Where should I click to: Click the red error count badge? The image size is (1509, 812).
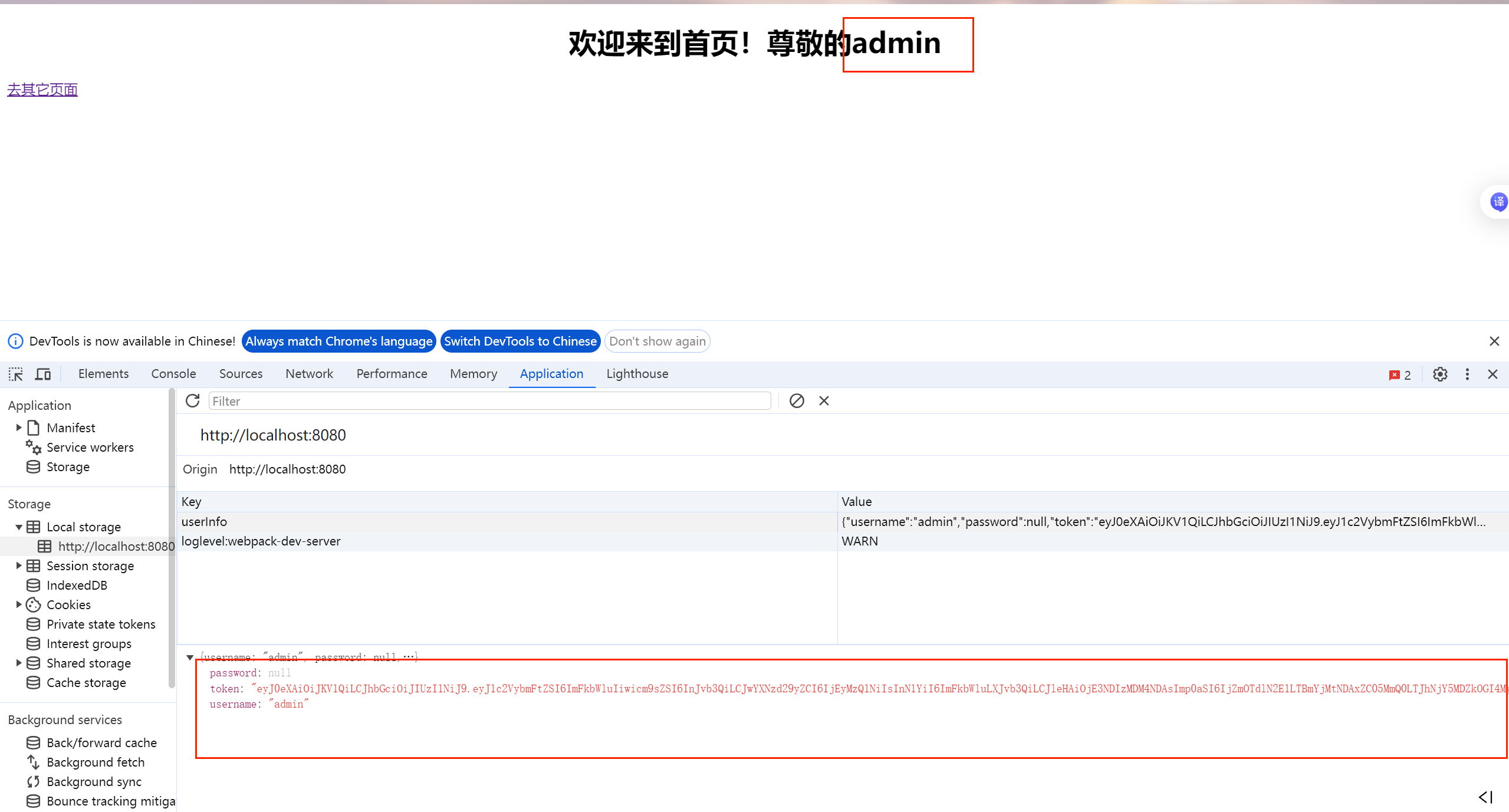1400,375
